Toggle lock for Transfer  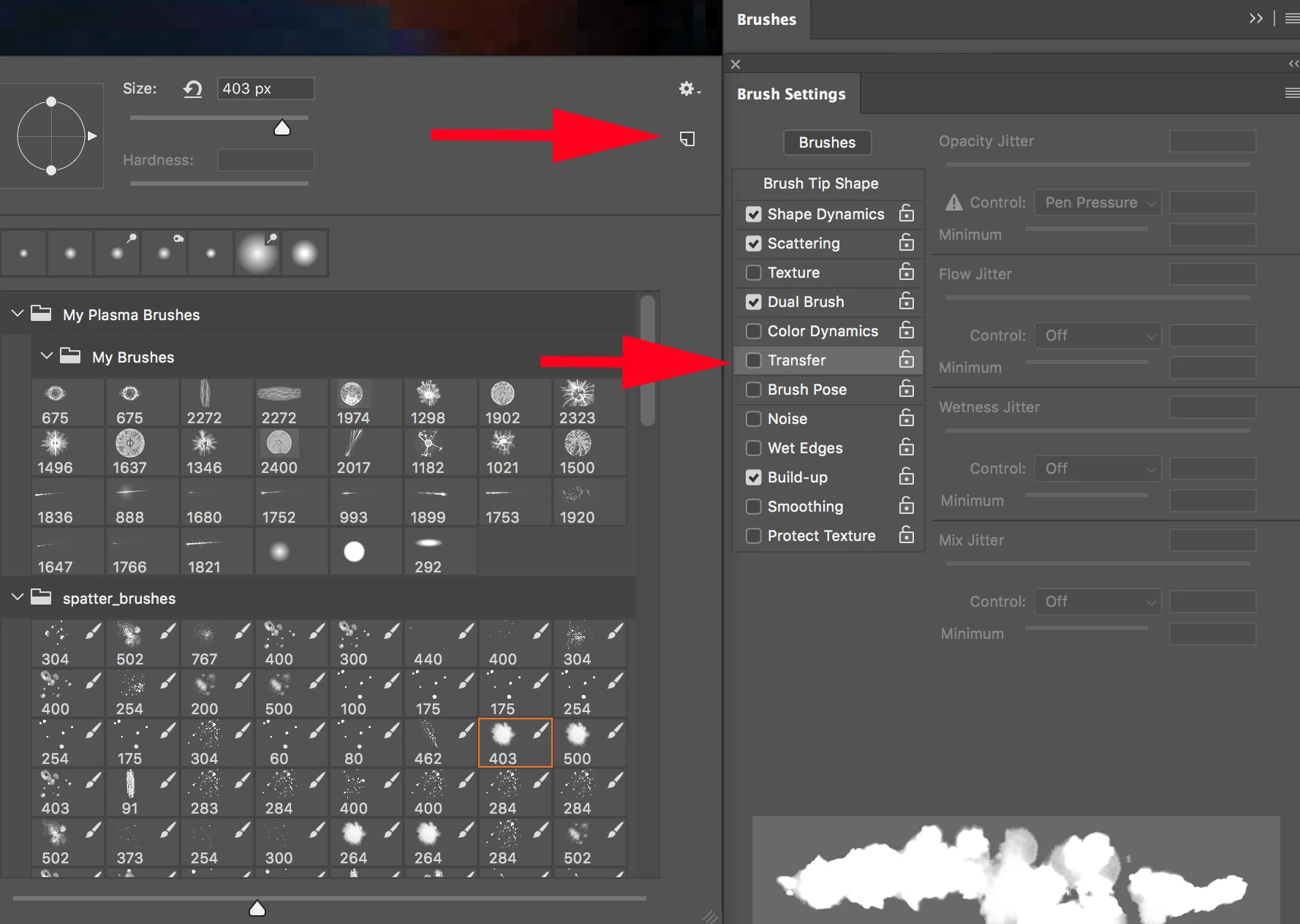tap(907, 360)
